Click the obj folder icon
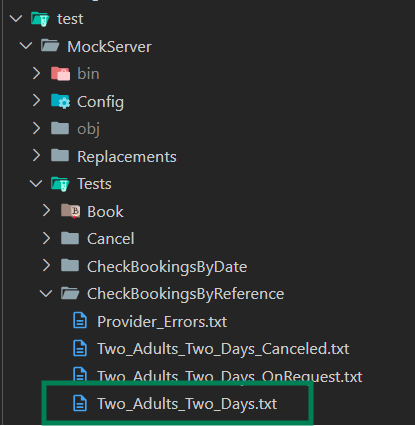 (60, 128)
